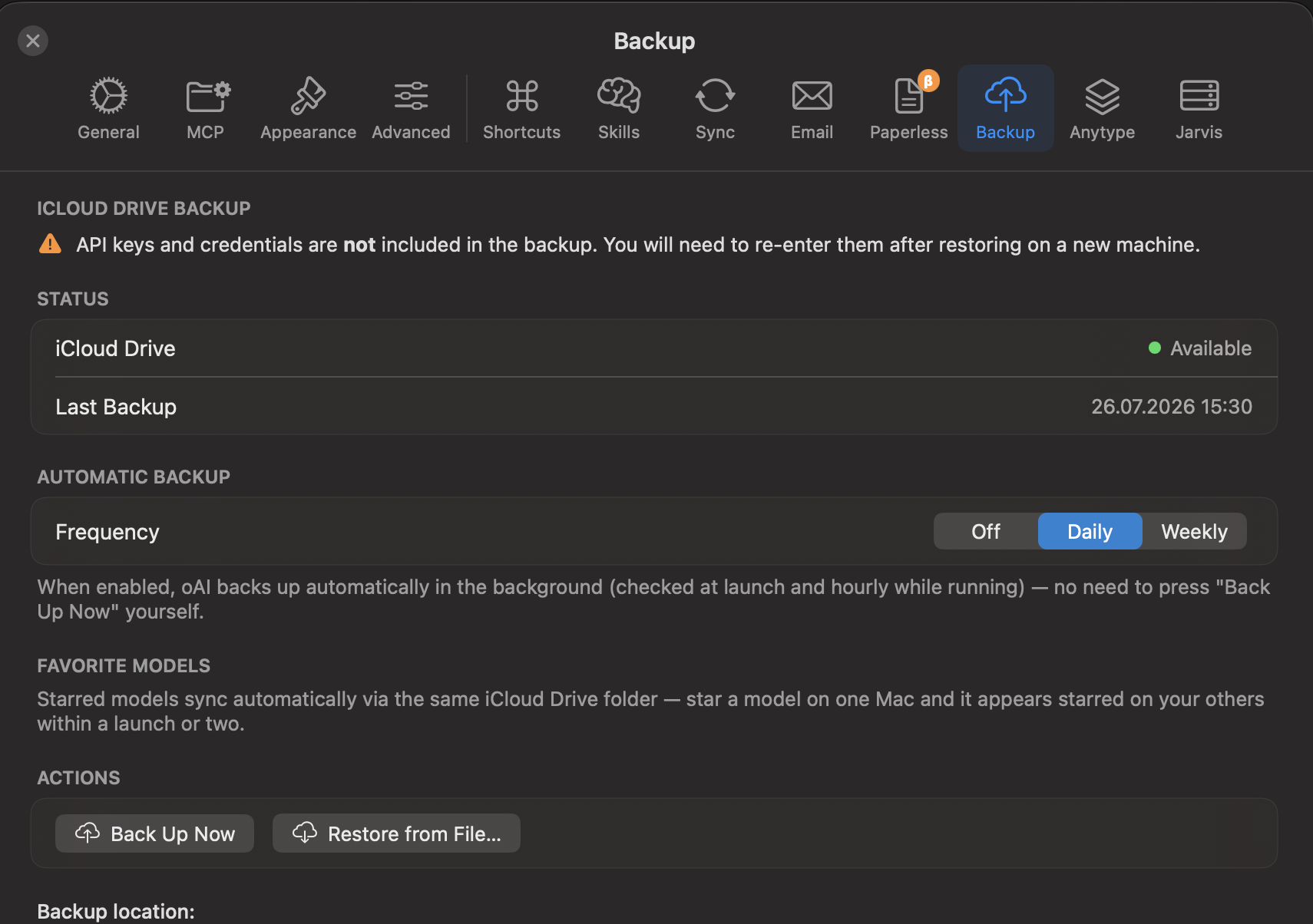Click the Jarvis tab label
This screenshot has height=924, width=1313.
click(1199, 132)
